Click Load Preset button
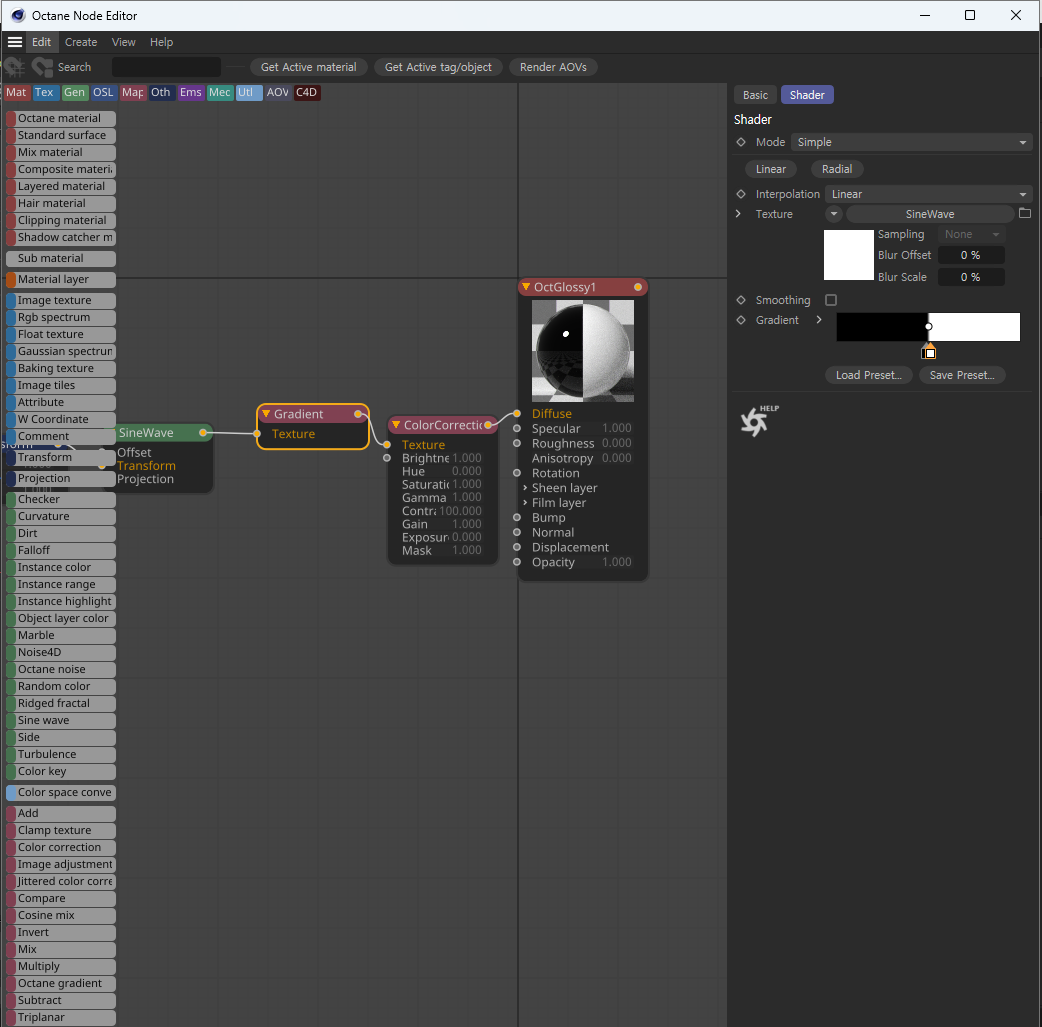The height and width of the screenshot is (1027, 1042). click(x=869, y=375)
